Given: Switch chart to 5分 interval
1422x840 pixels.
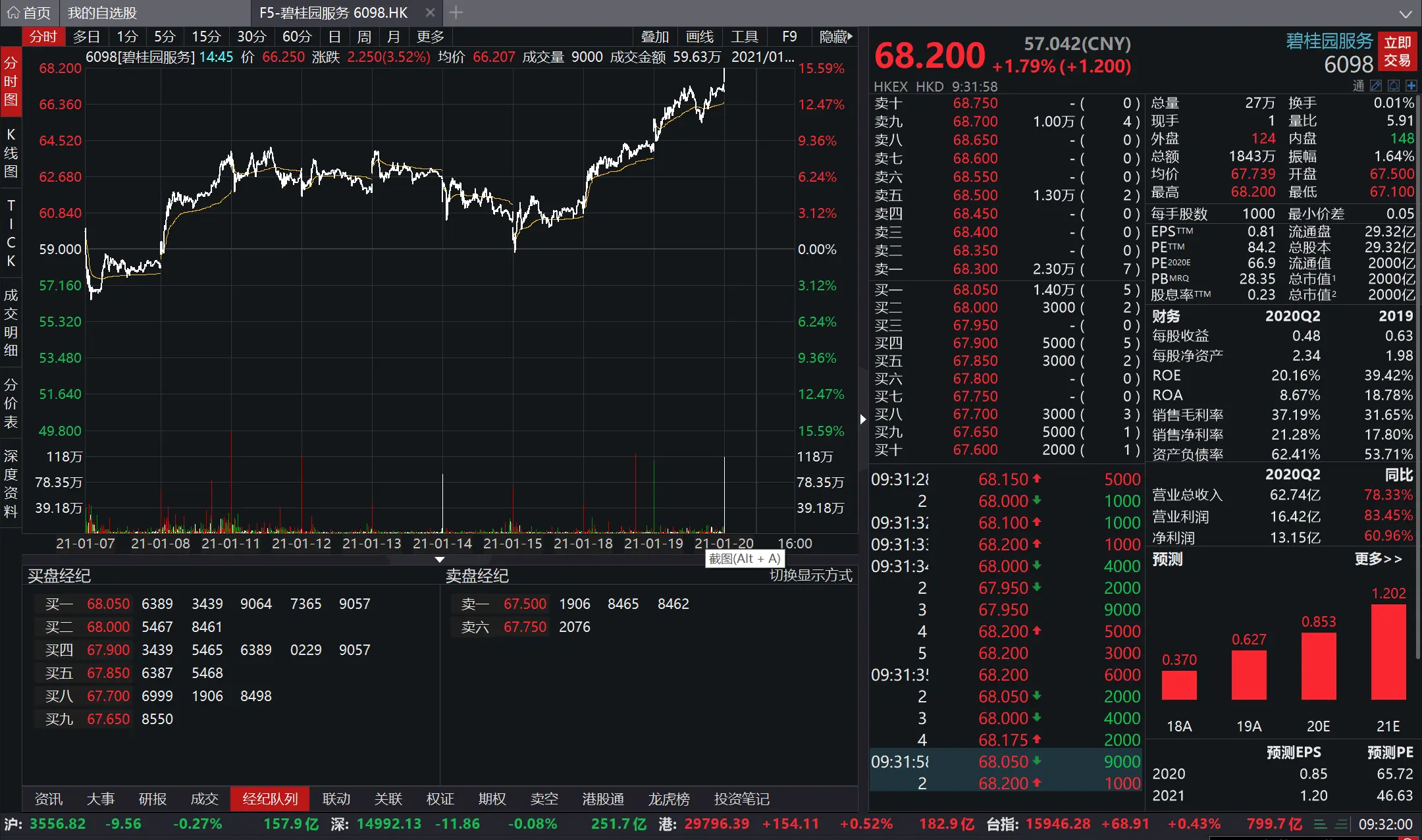Looking at the screenshot, I should tap(165, 37).
